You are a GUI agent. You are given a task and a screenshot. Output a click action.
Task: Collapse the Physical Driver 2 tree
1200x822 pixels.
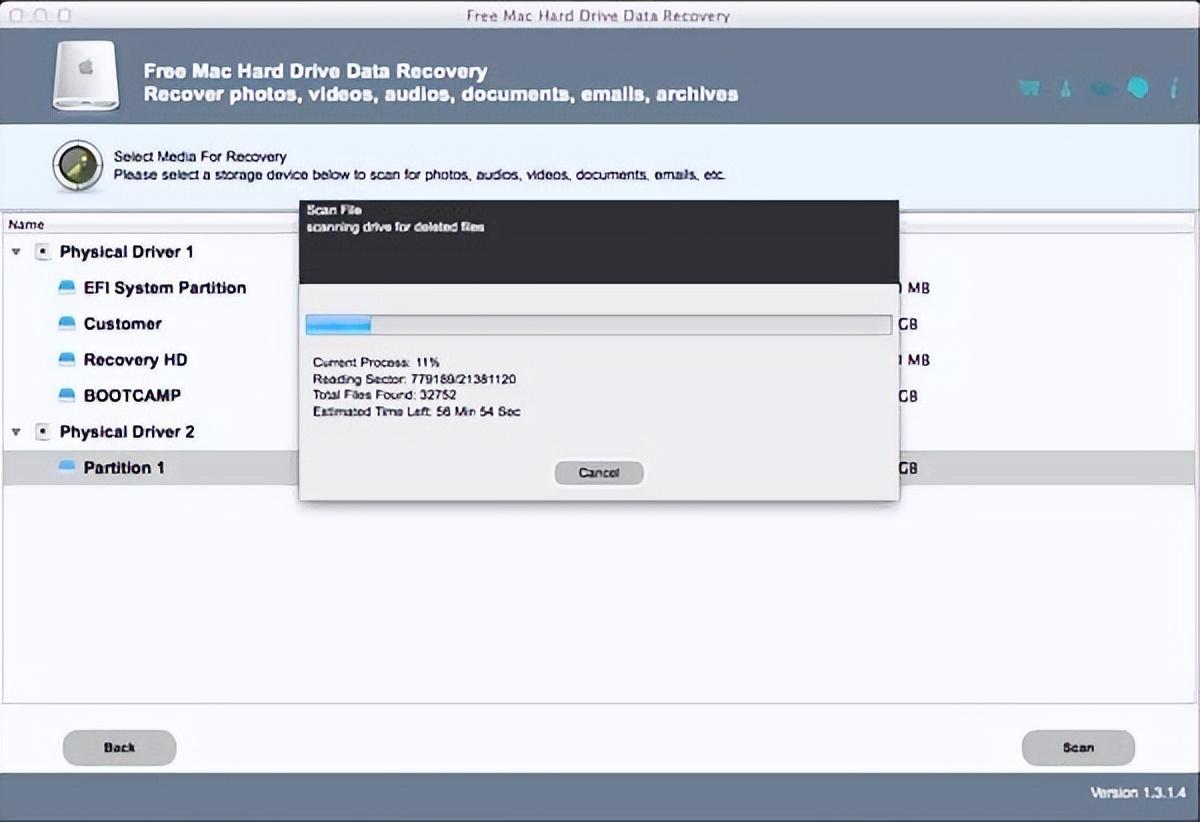coord(16,432)
